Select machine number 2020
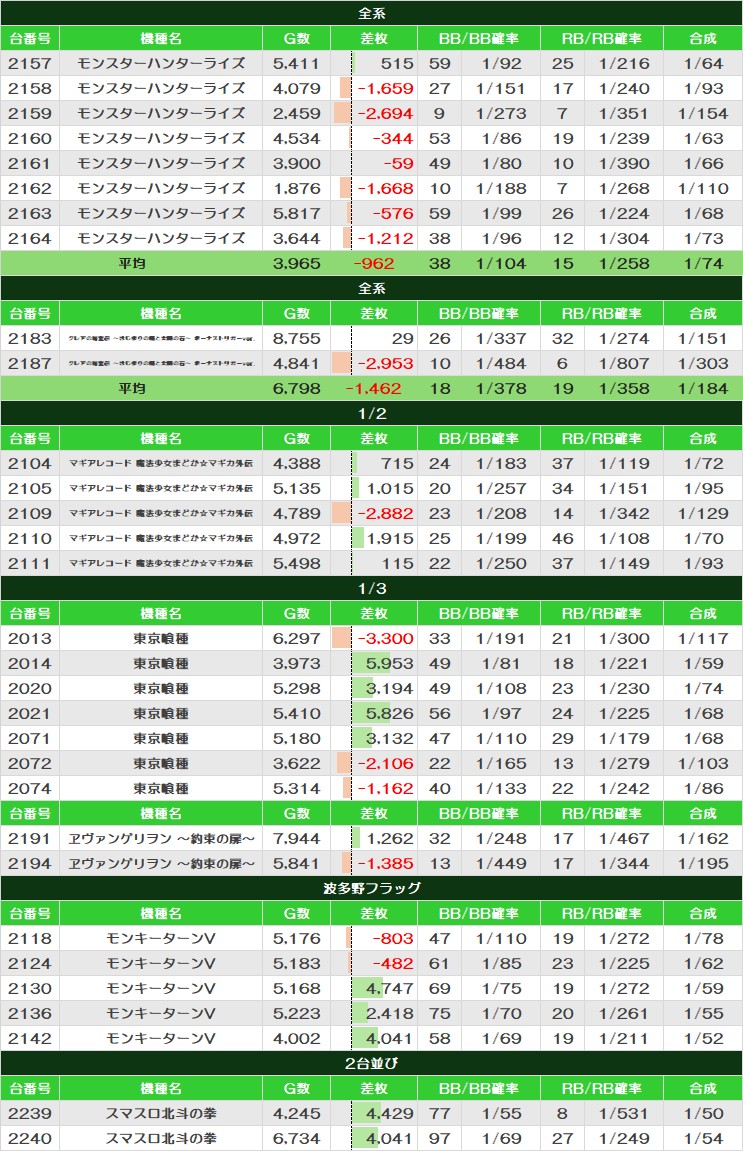This screenshot has height=1151, width=743. (x=30, y=688)
